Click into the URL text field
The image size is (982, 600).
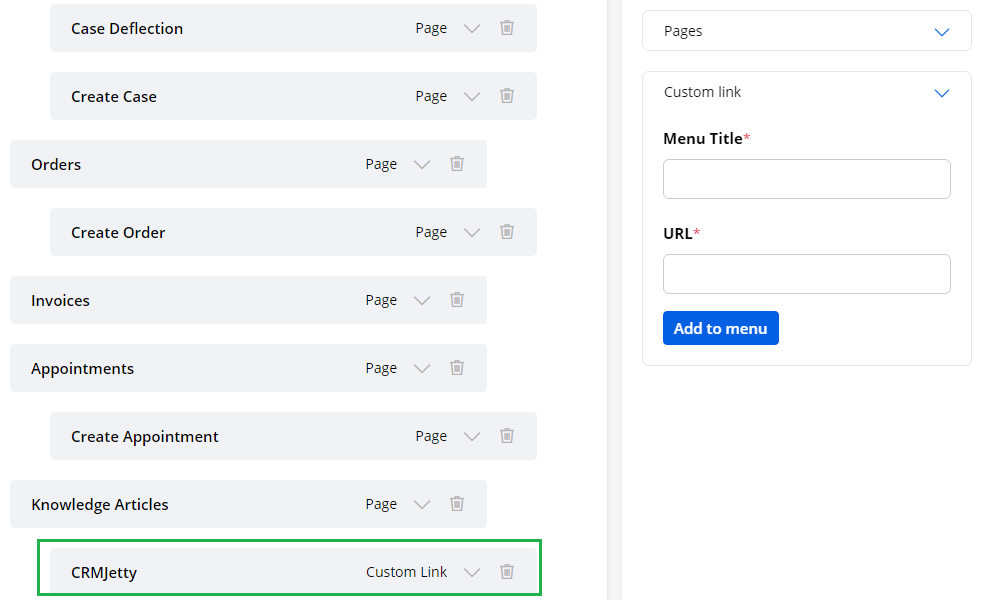806,274
